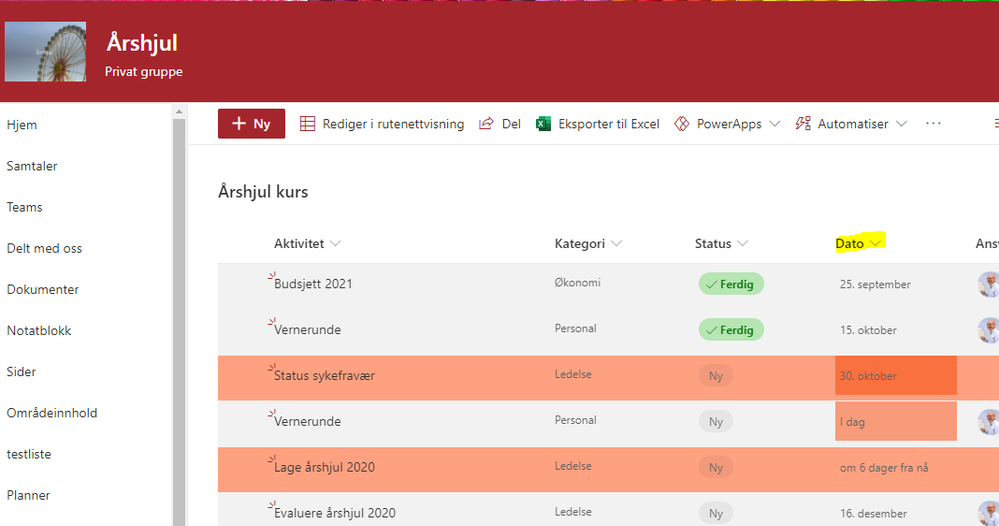
Task: Select the 25. september date cell
Action: coord(875,285)
